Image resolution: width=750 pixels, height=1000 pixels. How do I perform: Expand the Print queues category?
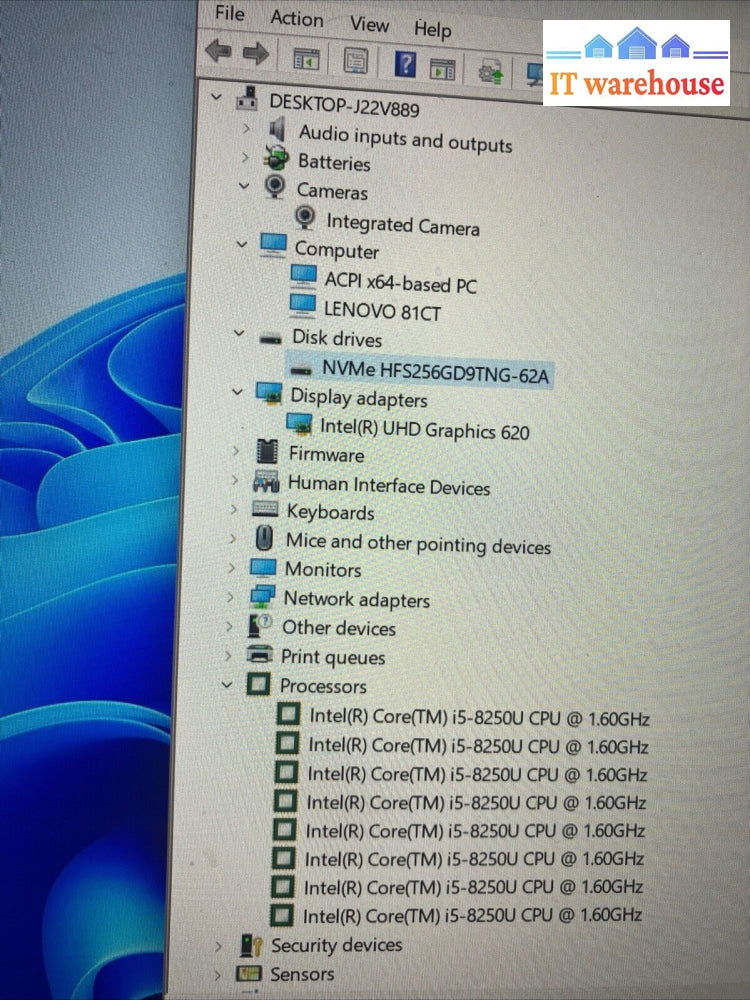click(x=228, y=655)
